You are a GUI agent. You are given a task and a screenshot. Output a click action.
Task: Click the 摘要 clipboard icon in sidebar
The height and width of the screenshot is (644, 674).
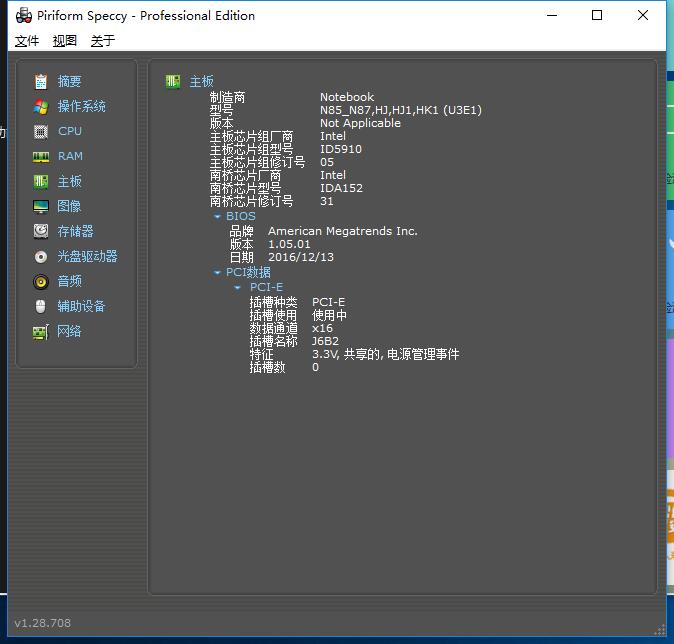pyautogui.click(x=41, y=81)
